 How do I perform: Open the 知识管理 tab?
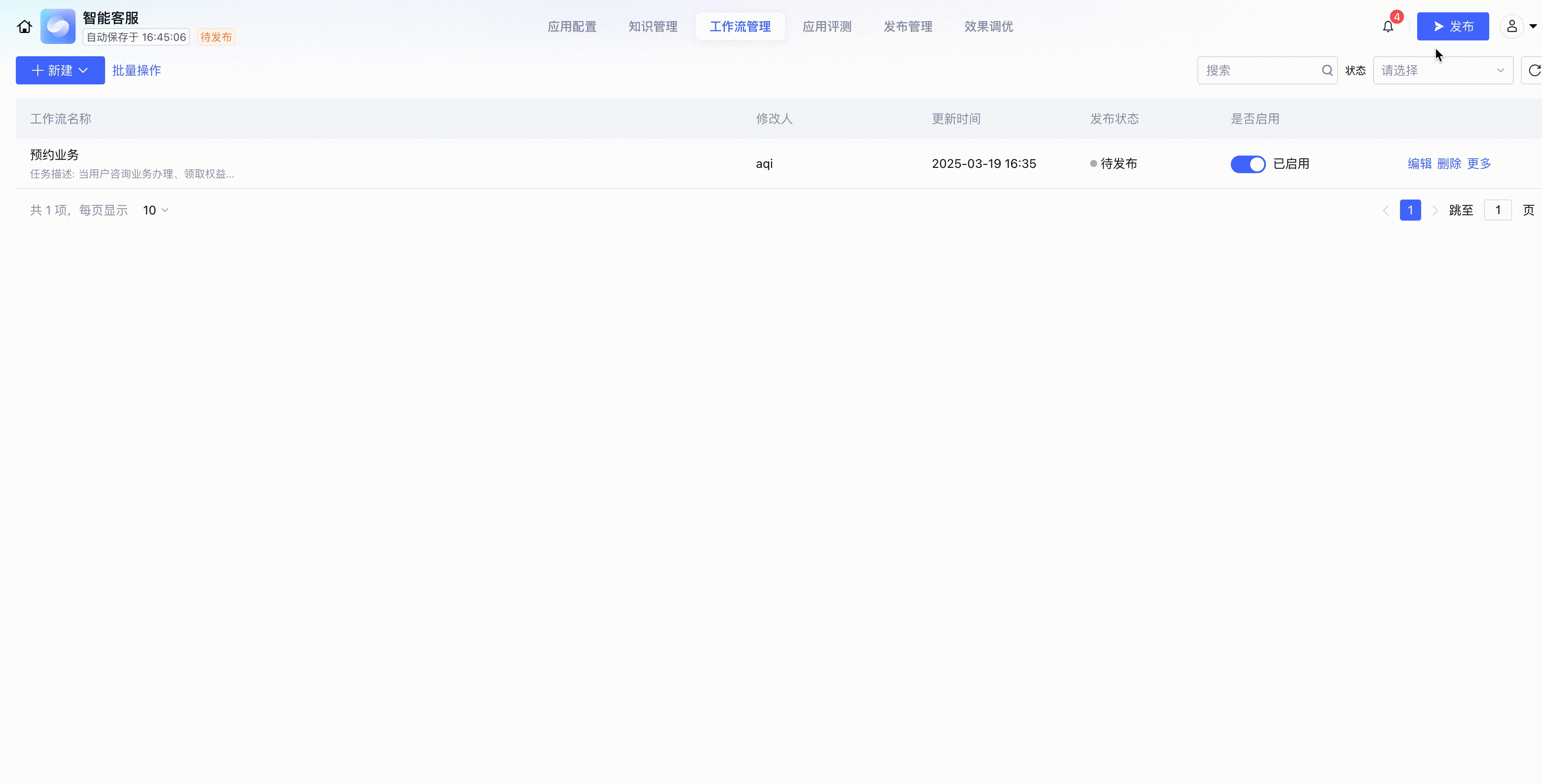pyautogui.click(x=652, y=27)
